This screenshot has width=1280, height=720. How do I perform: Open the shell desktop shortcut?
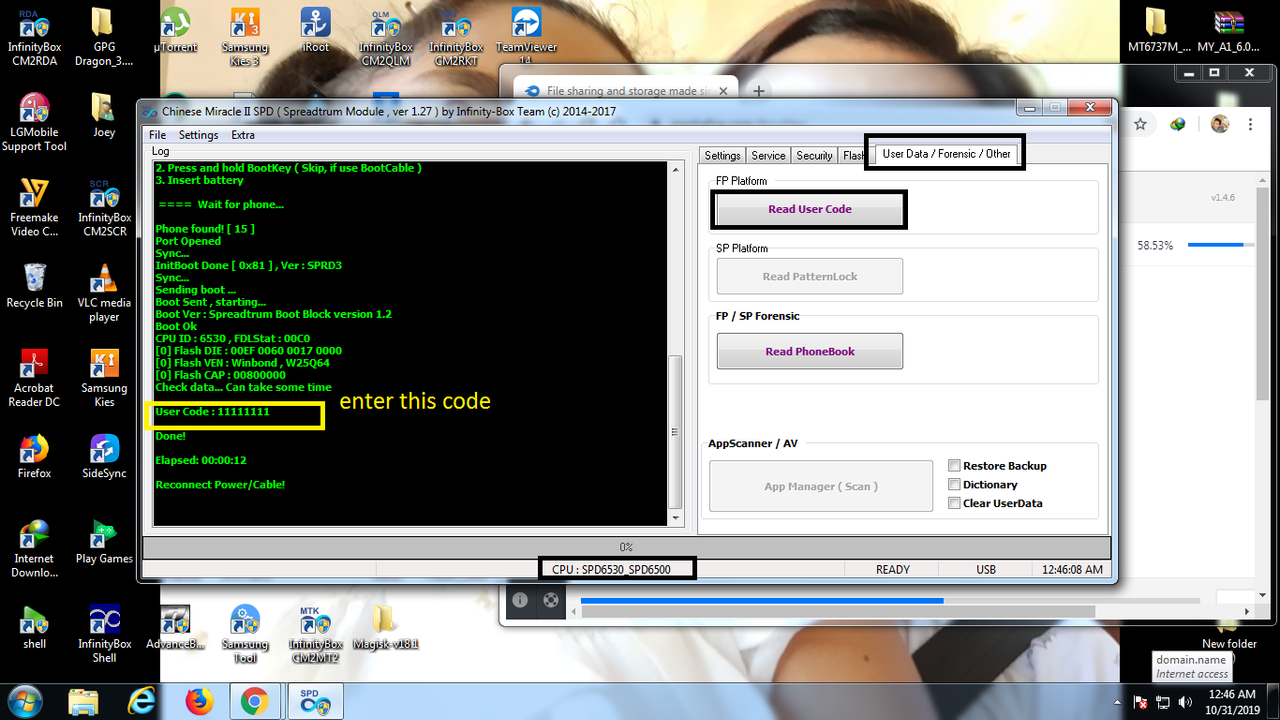(x=34, y=627)
